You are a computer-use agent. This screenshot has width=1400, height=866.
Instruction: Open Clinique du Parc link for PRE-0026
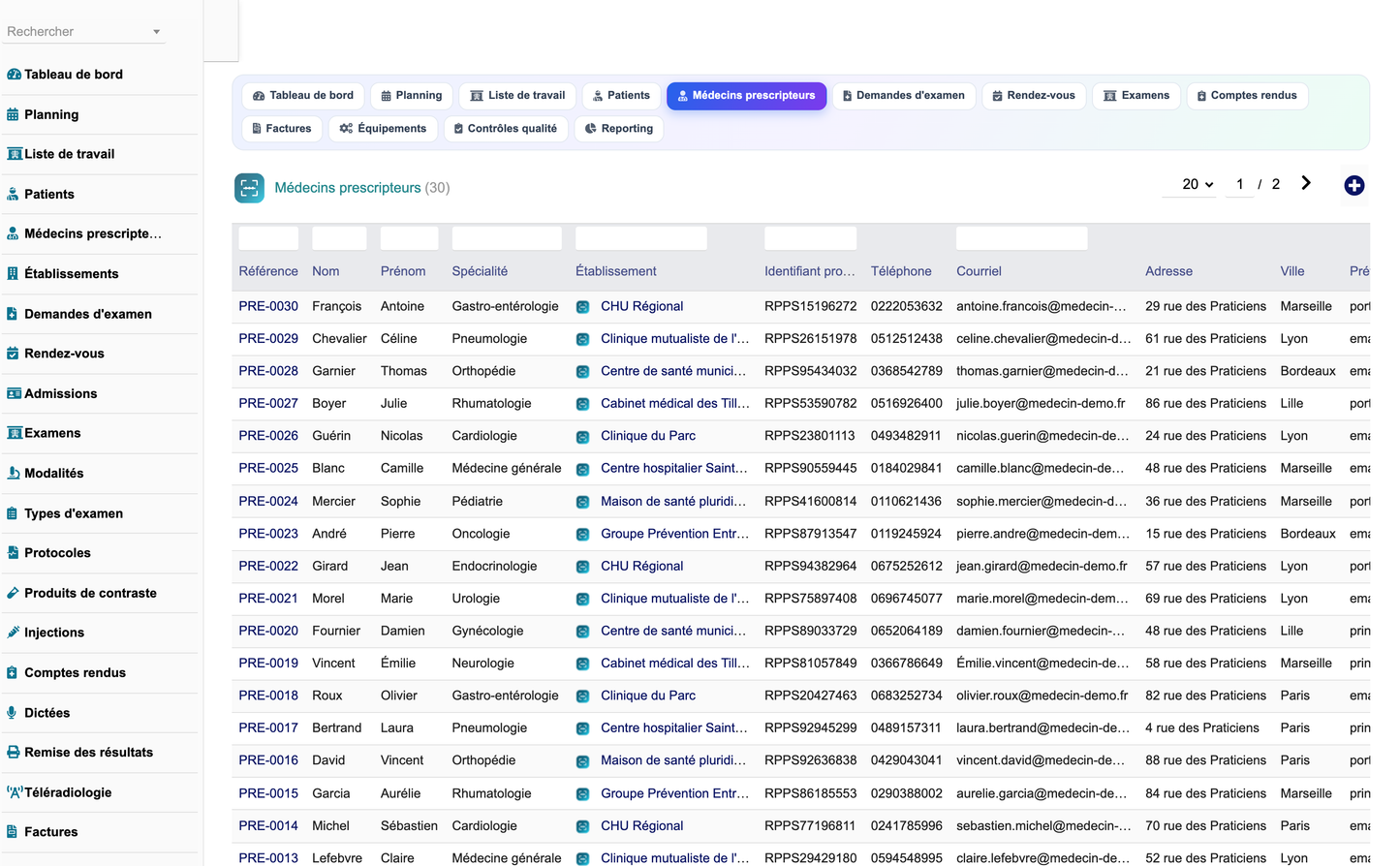tap(648, 436)
